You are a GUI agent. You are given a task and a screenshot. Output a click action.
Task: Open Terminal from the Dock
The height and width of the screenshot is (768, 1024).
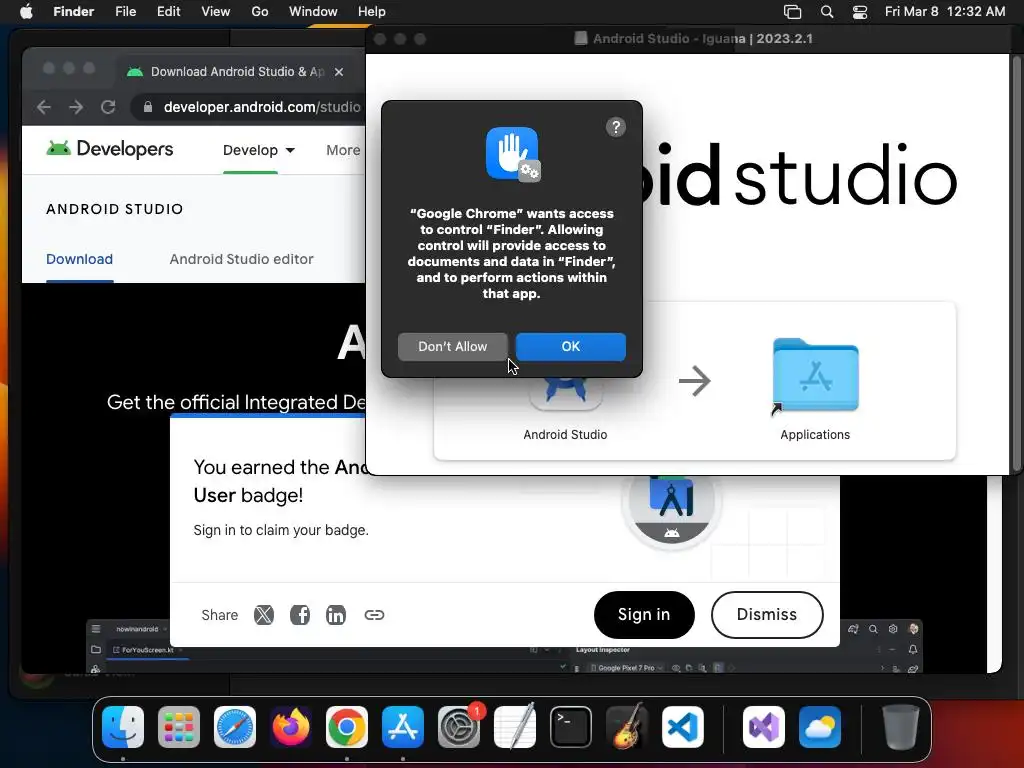[571, 727]
